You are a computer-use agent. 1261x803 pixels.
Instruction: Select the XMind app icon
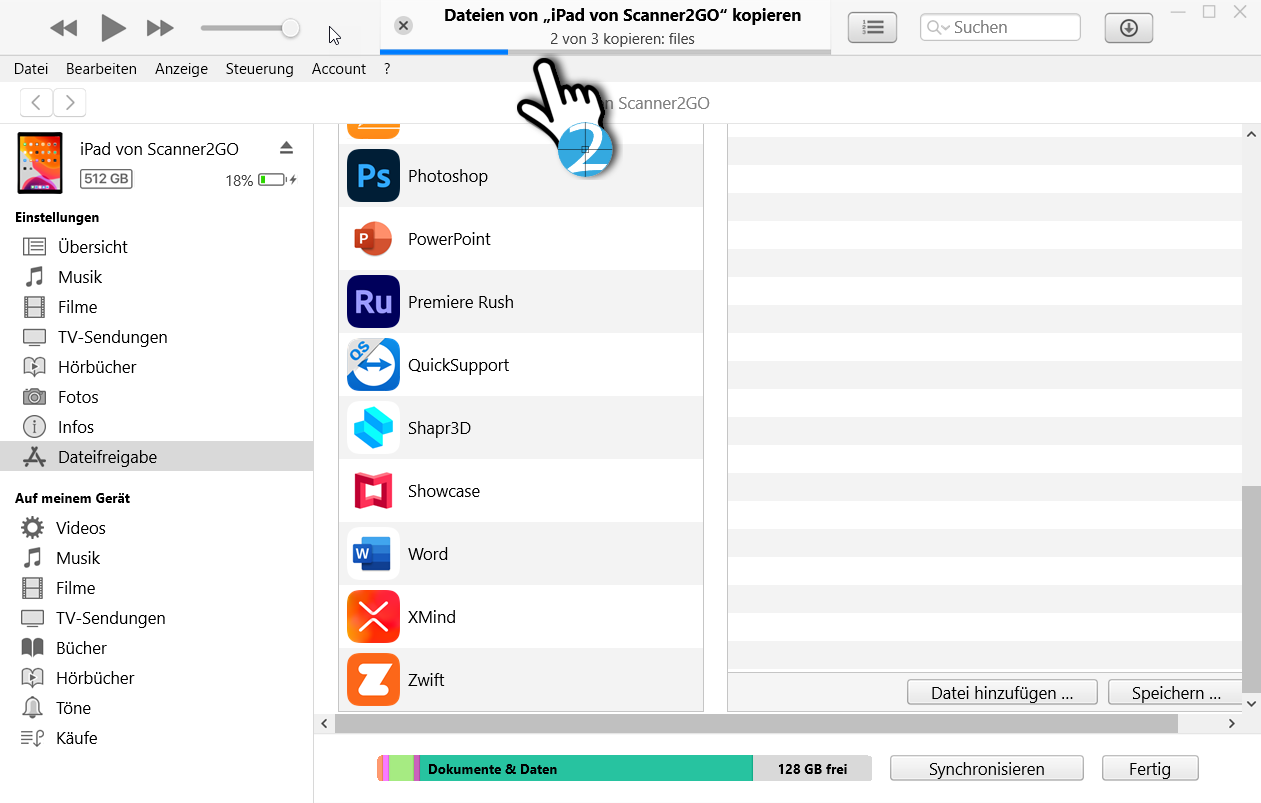(x=373, y=617)
